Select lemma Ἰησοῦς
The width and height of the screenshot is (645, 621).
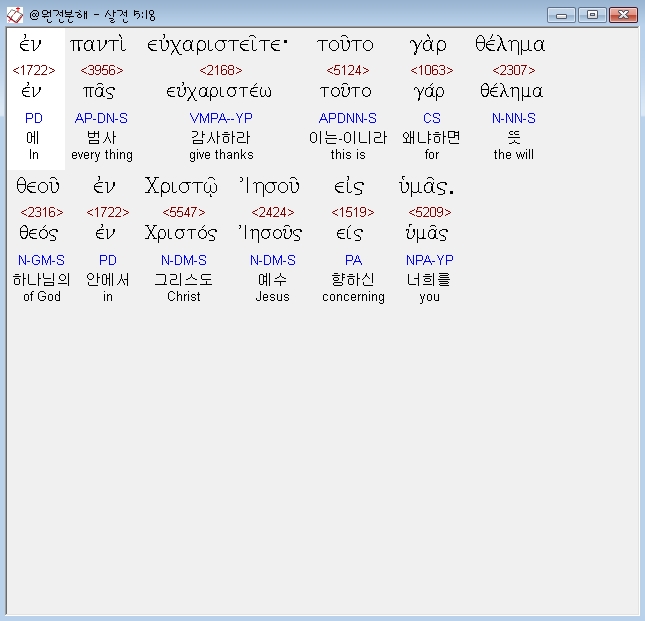click(x=270, y=233)
